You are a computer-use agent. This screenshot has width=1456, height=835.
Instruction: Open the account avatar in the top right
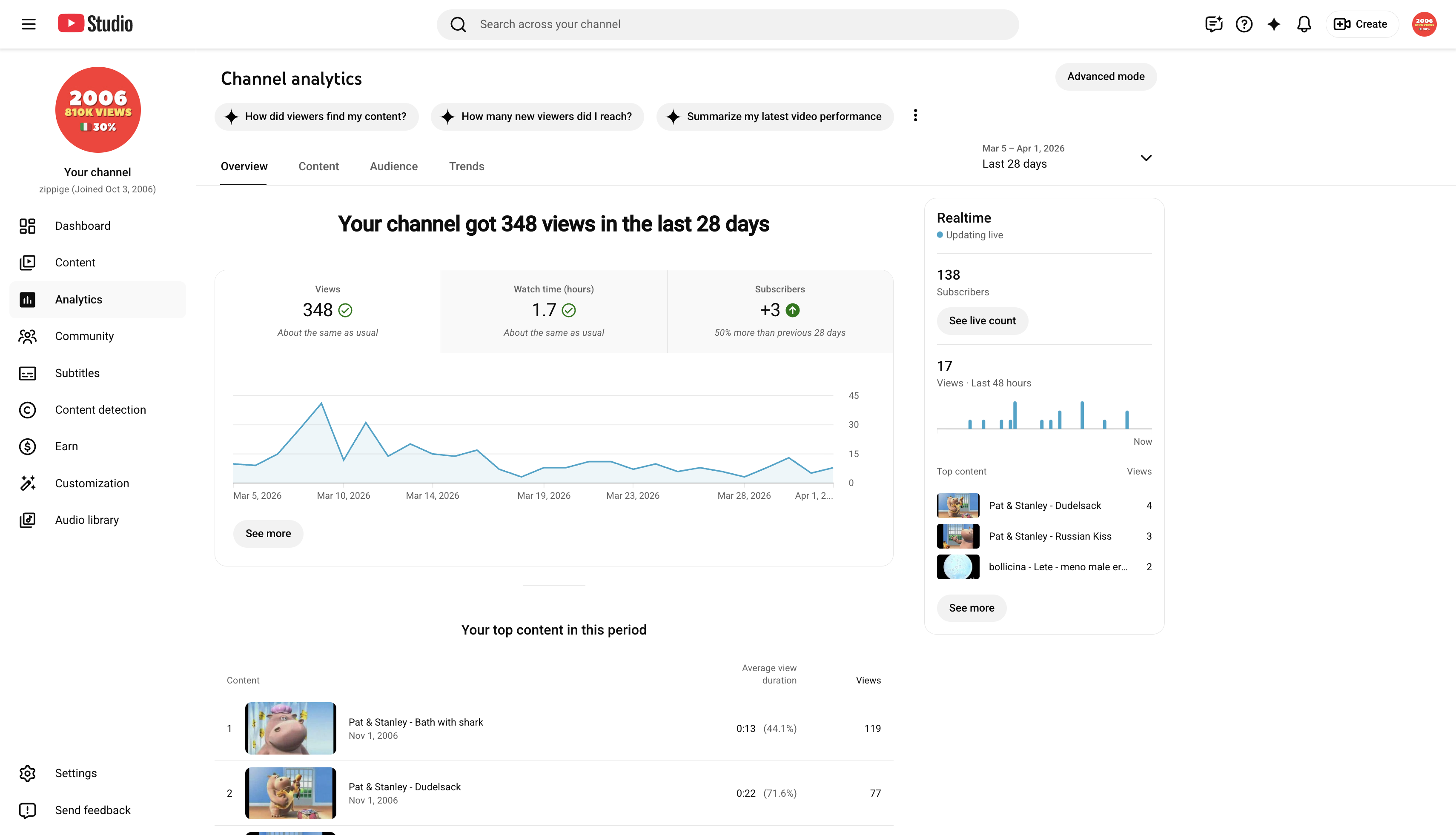tap(1424, 24)
